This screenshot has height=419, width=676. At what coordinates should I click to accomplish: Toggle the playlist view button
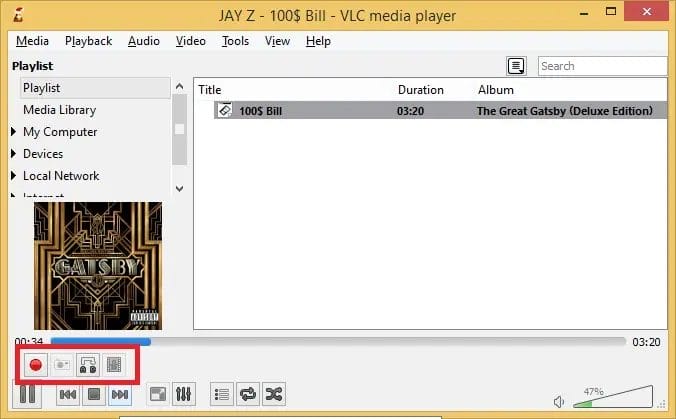(223, 395)
